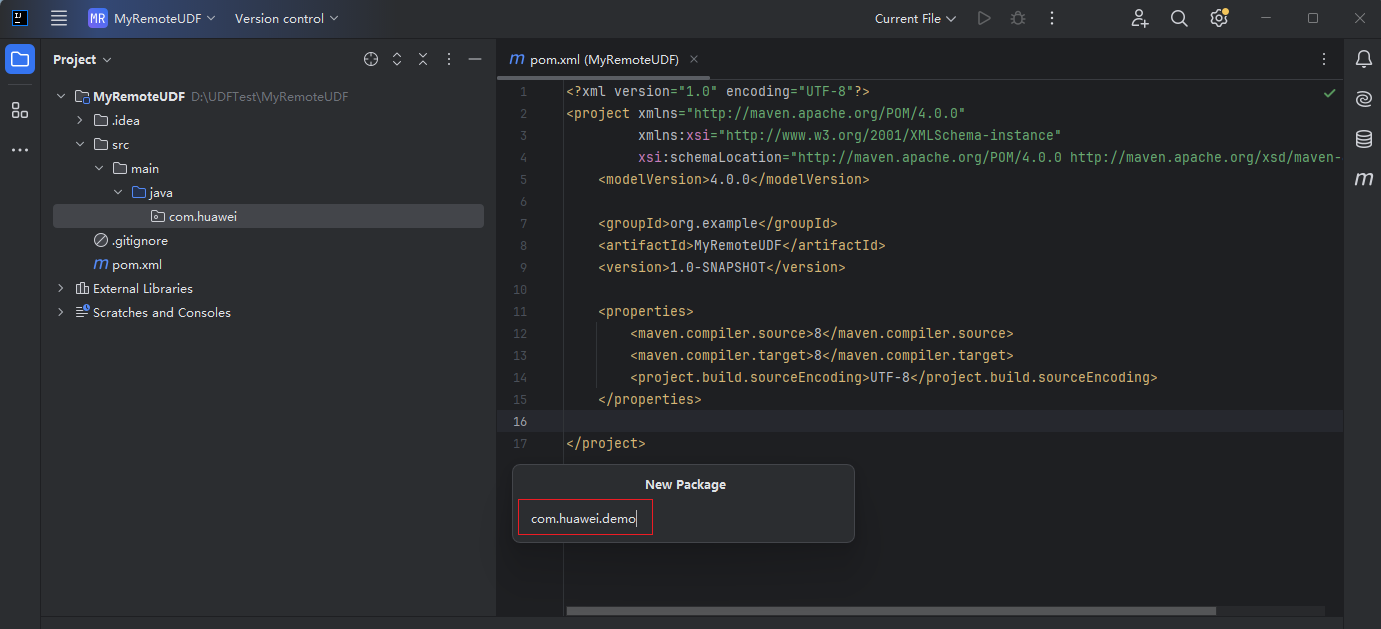
Task: Open Project view mode dropdown
Action: click(x=82, y=59)
